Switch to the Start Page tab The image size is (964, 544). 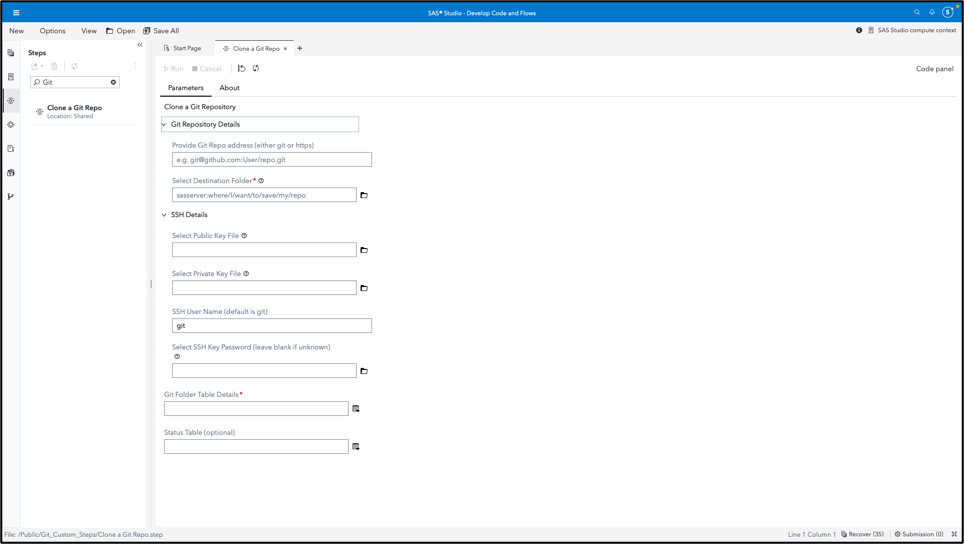[x=183, y=49]
